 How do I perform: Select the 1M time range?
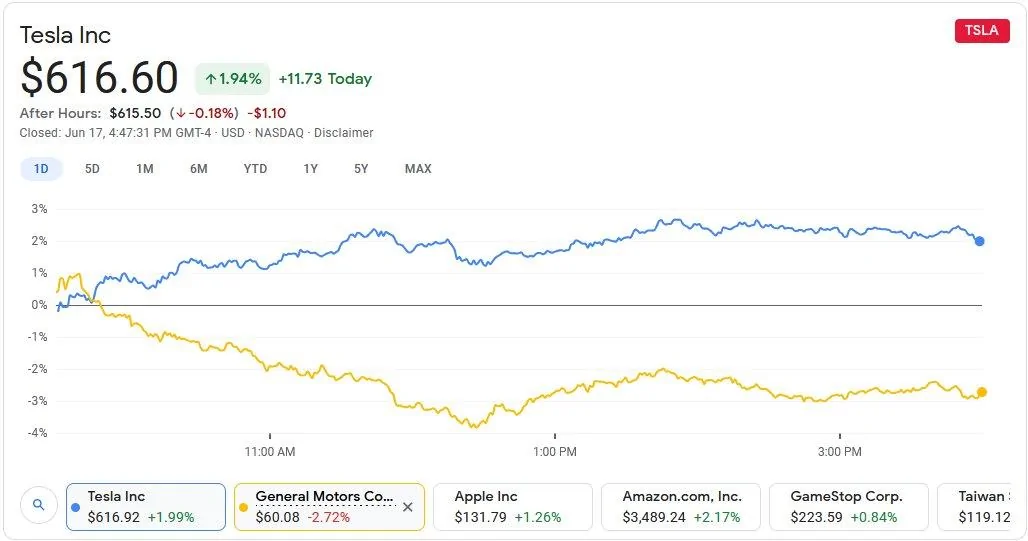[x=145, y=169]
